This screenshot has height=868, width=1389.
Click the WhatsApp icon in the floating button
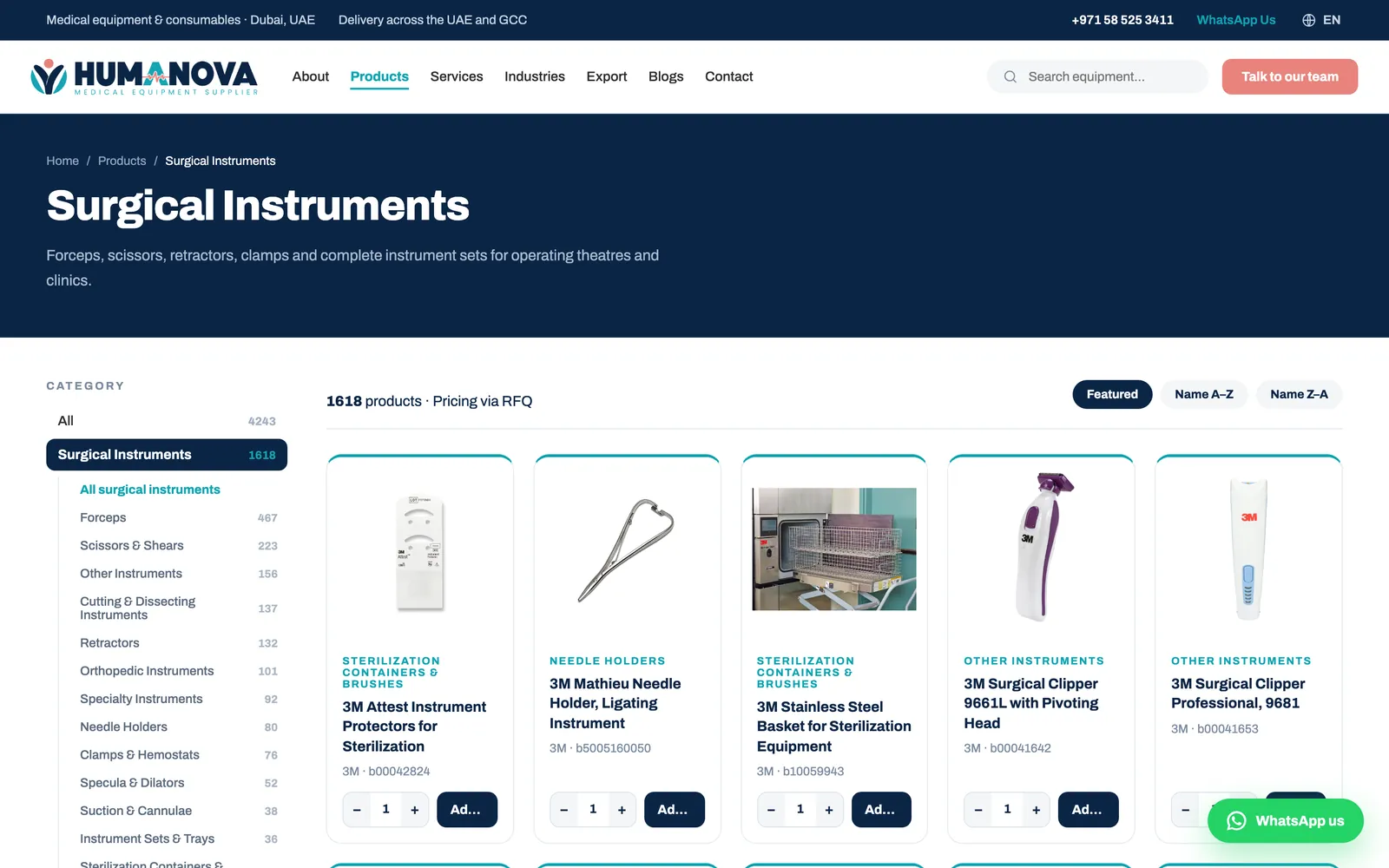[1236, 821]
